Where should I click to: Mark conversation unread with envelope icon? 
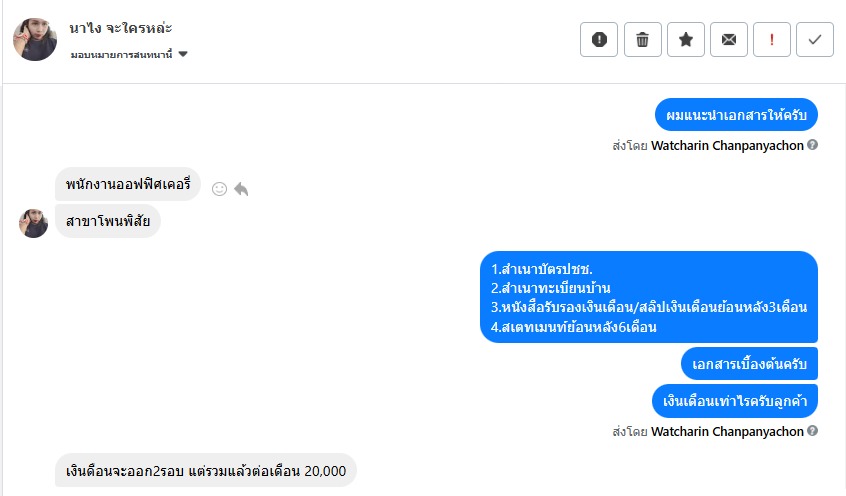729,40
